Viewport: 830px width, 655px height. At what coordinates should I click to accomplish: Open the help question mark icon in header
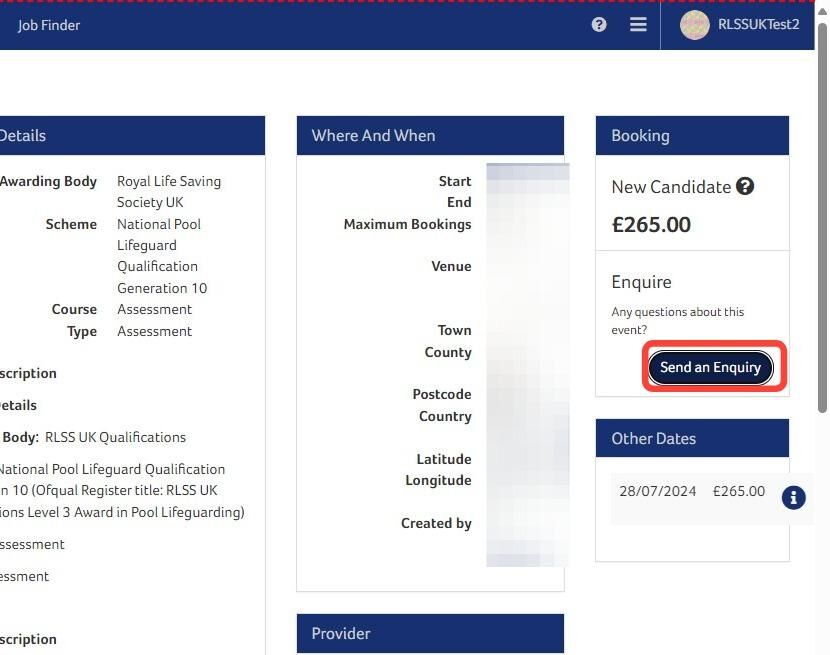(599, 24)
